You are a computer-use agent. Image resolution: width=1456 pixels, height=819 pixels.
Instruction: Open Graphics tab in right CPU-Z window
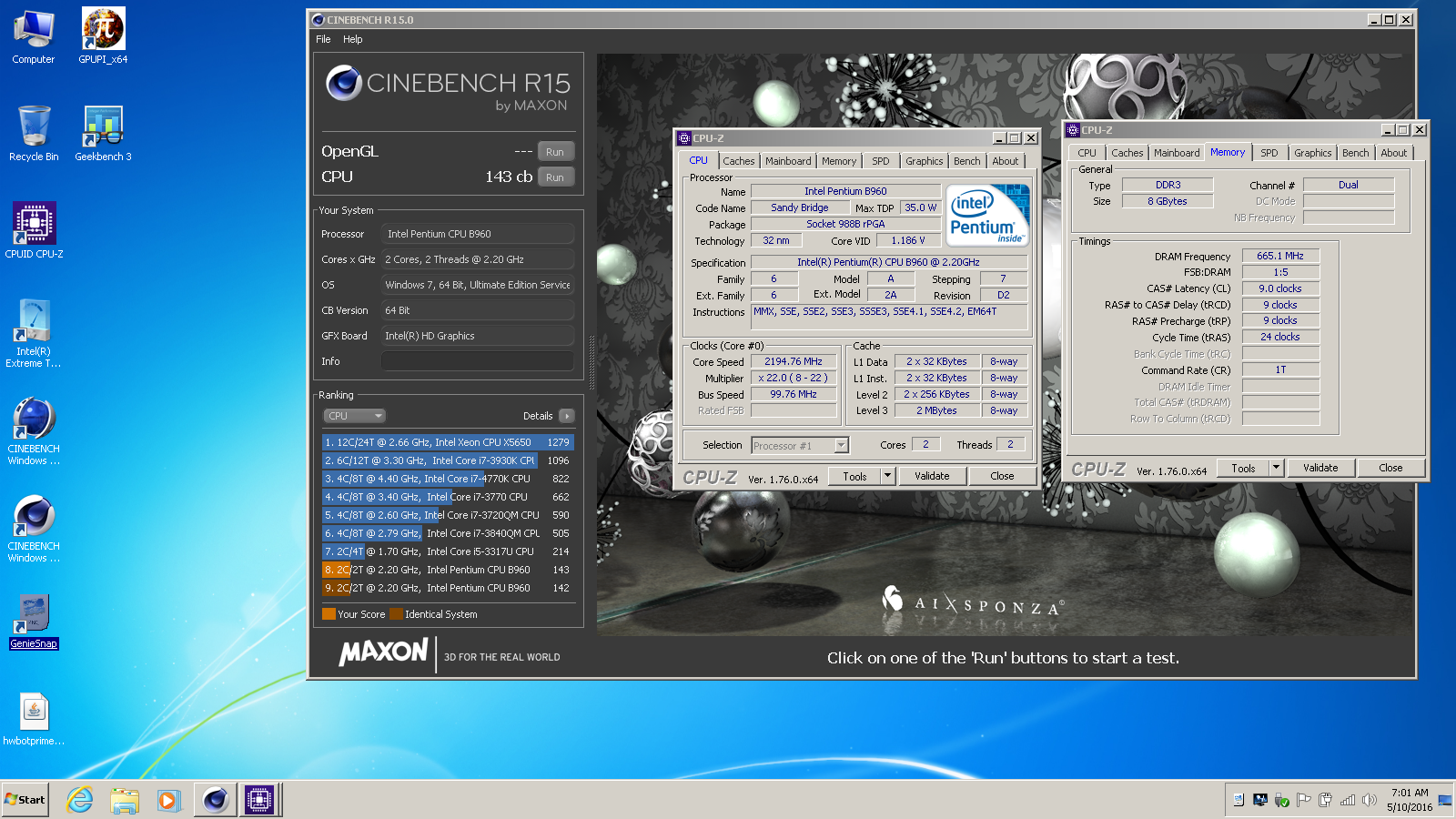tap(1313, 153)
